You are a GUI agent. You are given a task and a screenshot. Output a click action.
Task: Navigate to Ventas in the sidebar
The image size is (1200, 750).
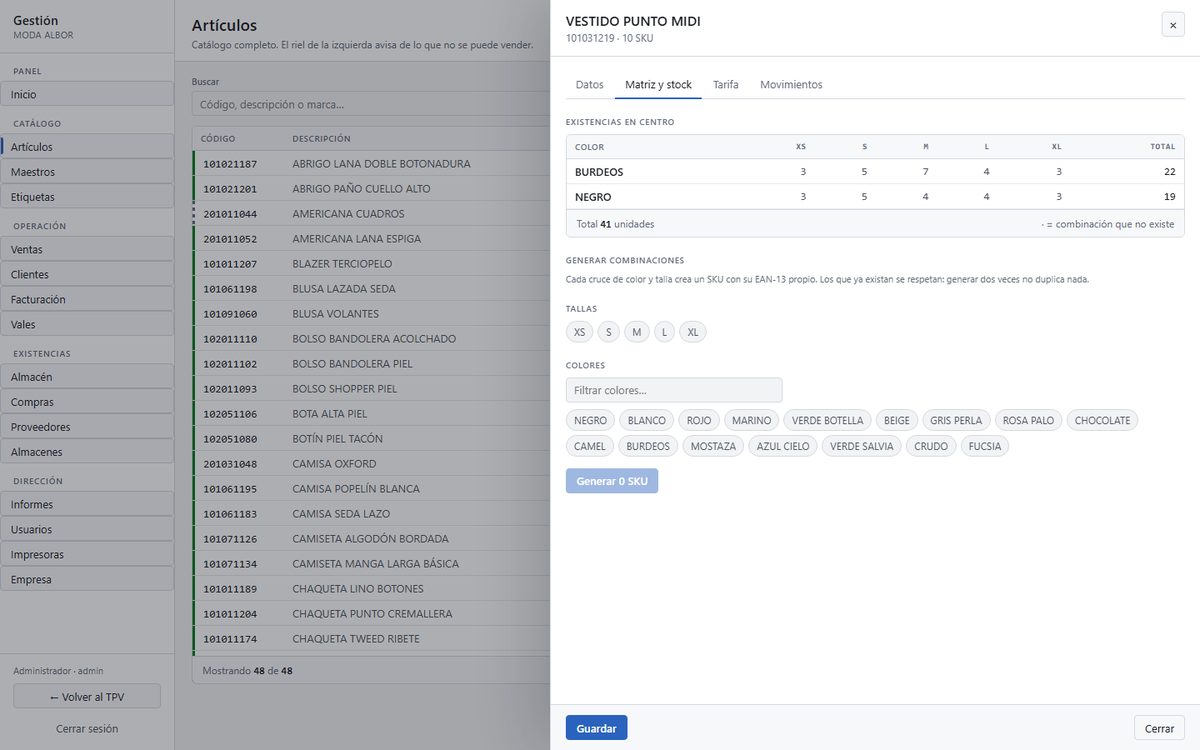tap(87, 249)
